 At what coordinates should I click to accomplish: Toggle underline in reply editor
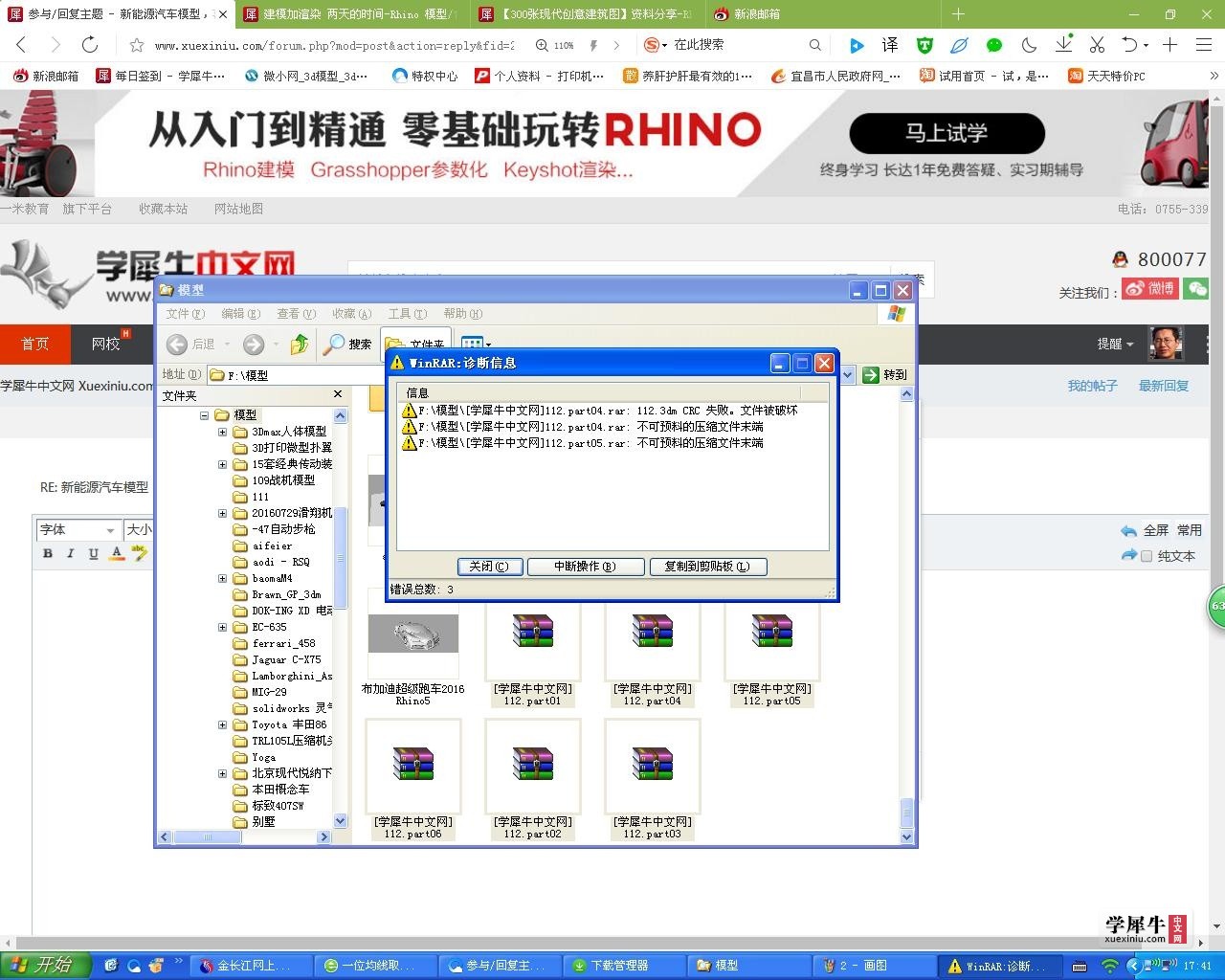93,553
